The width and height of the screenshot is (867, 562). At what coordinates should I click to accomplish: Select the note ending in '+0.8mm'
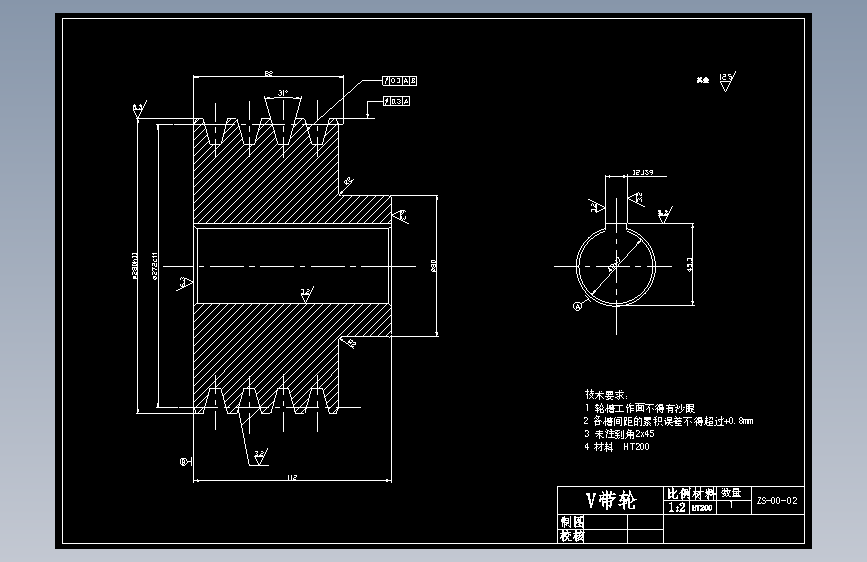(x=668, y=421)
